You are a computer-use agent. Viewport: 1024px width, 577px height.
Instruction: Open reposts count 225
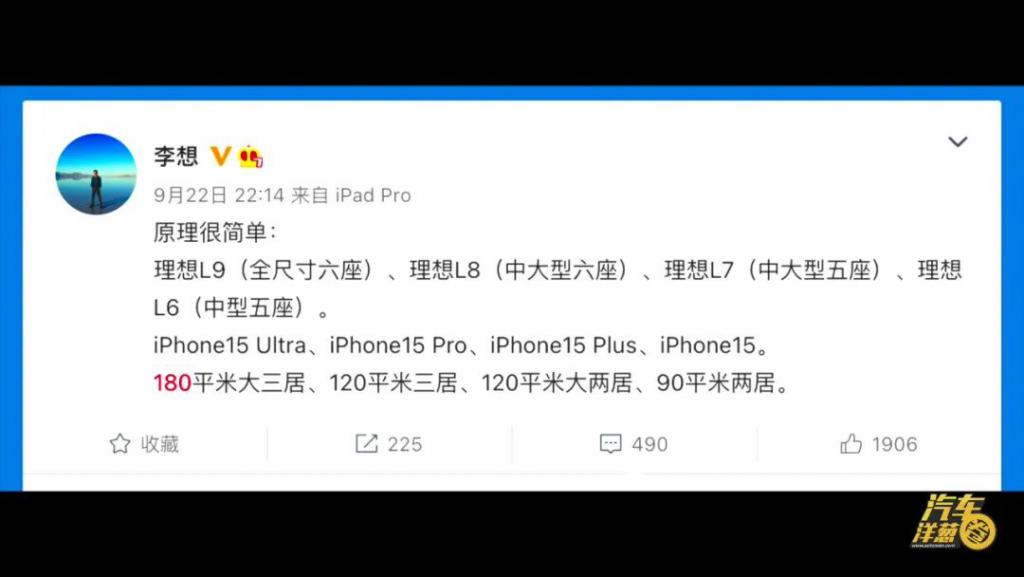click(x=405, y=444)
